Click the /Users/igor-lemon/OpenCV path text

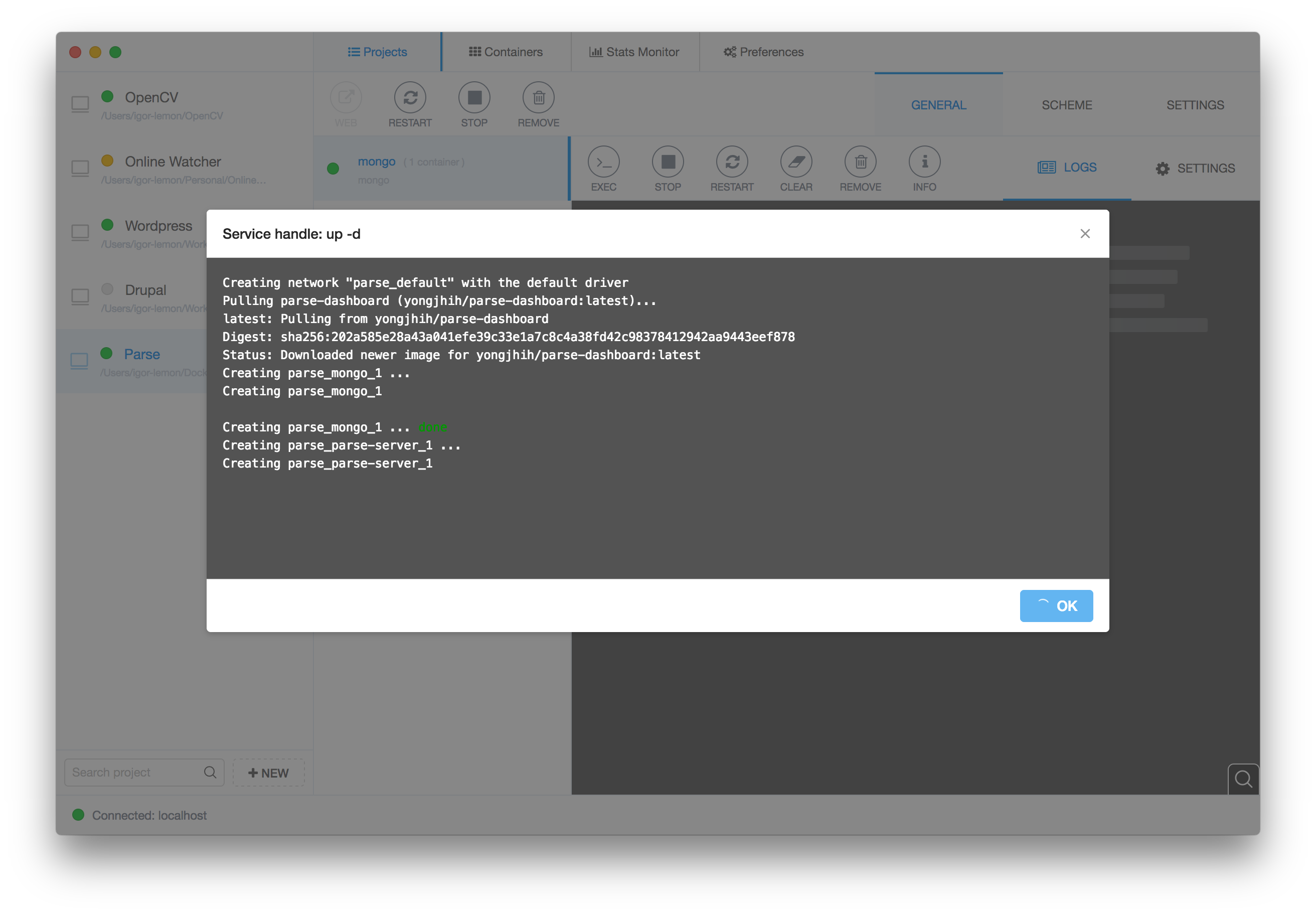(162, 116)
